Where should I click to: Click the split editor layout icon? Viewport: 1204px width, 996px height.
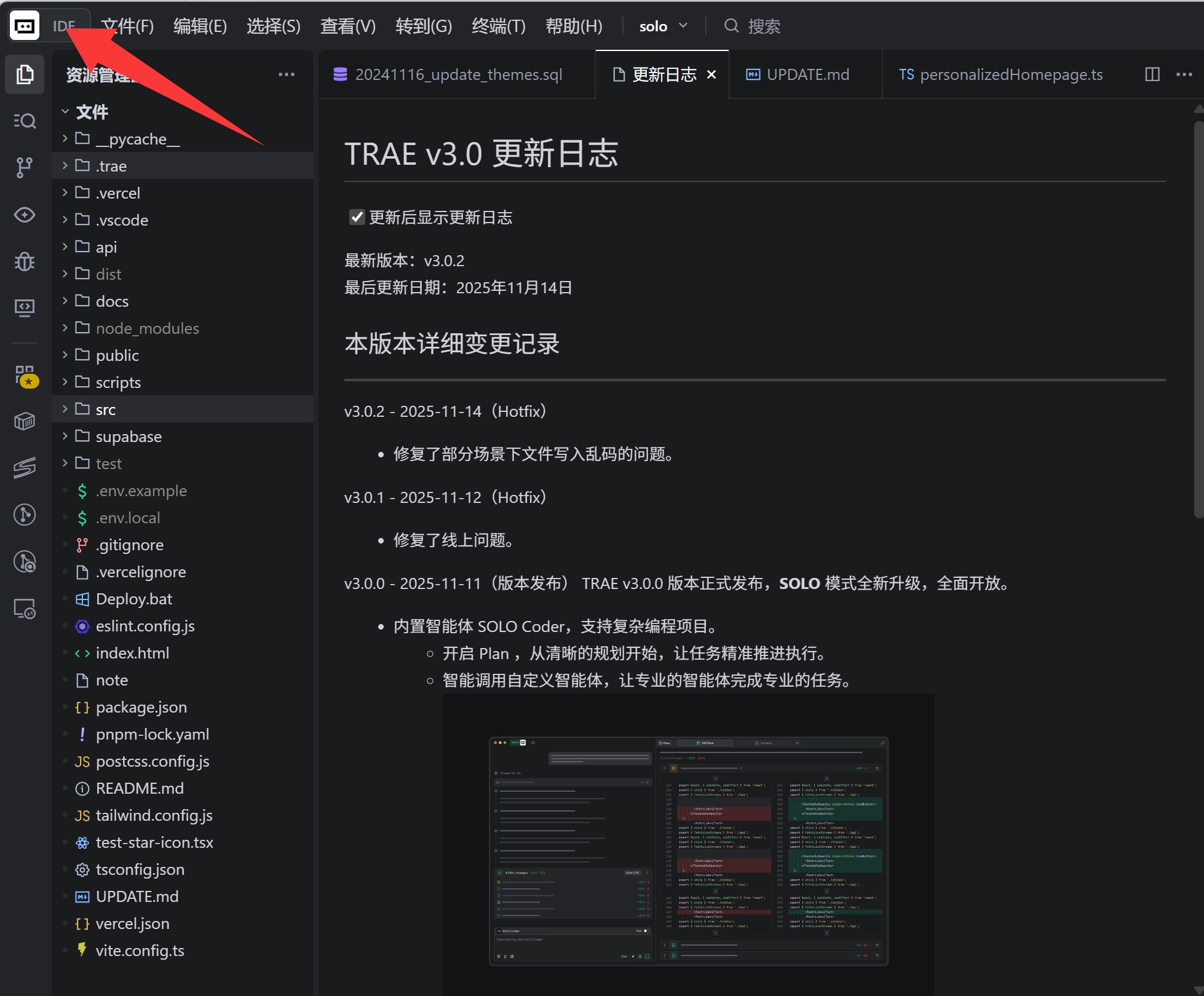click(x=1152, y=74)
